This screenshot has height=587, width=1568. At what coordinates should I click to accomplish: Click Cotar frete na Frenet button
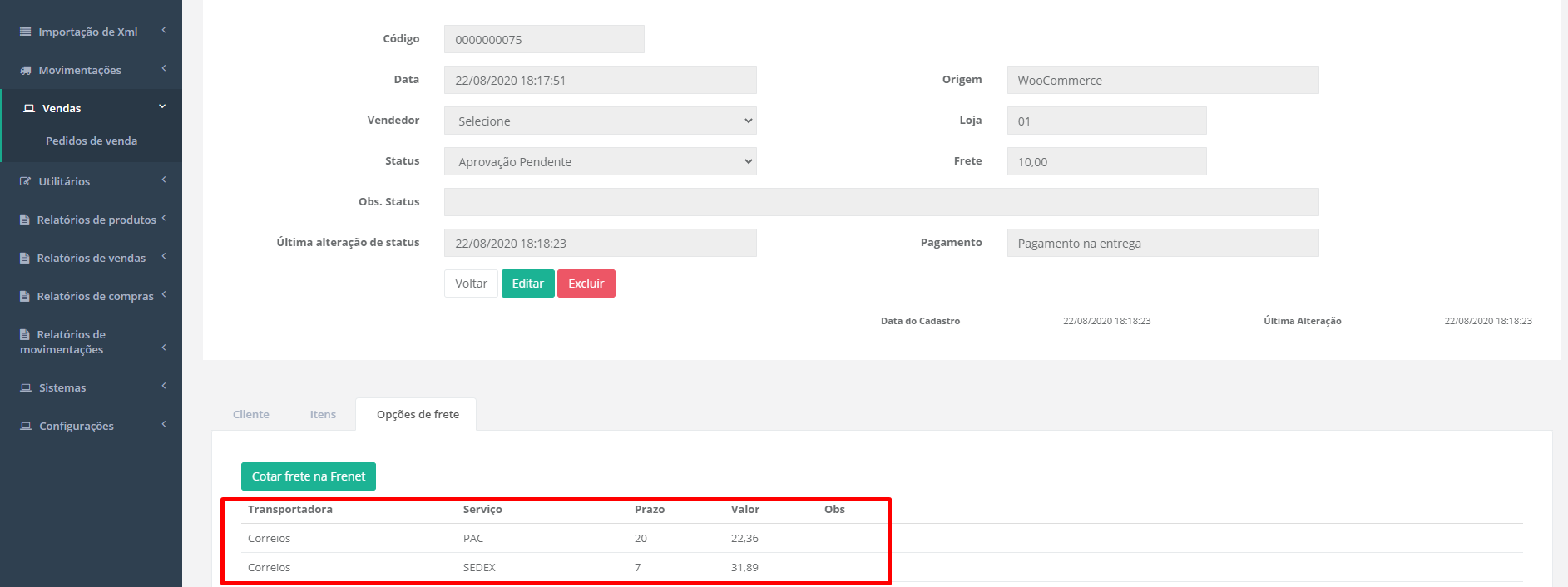click(309, 476)
